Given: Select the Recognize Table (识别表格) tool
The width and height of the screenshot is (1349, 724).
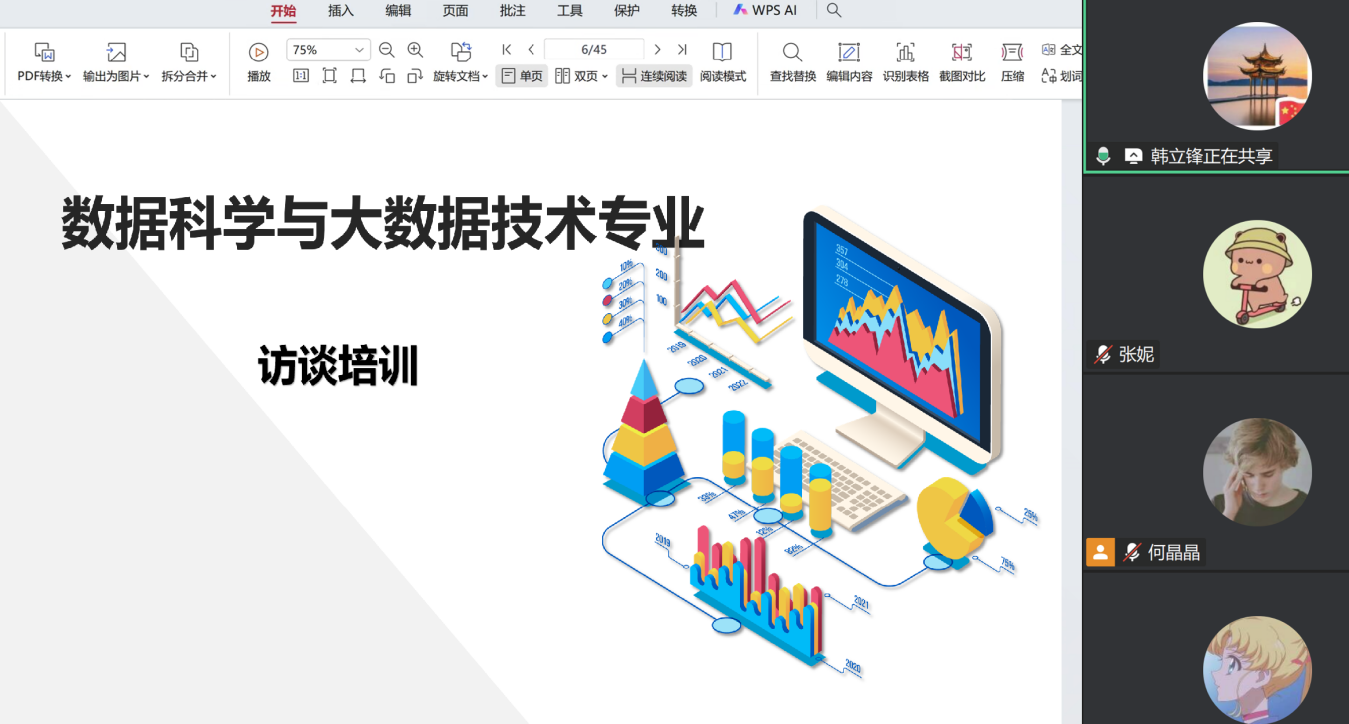Looking at the screenshot, I should pyautogui.click(x=905, y=62).
